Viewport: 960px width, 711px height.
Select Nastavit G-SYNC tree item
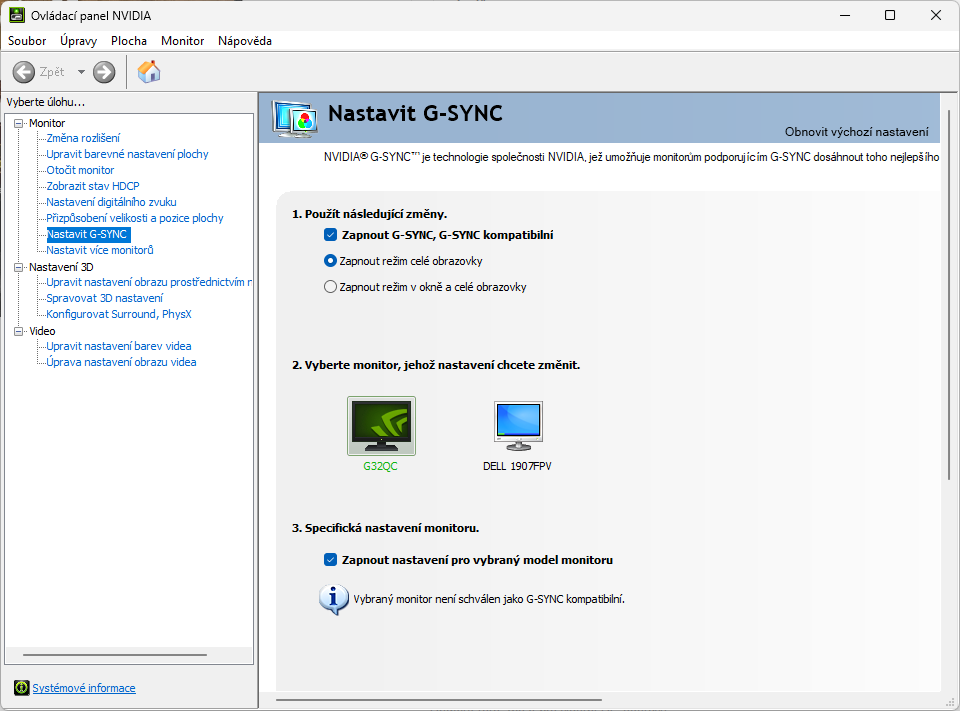(88, 234)
